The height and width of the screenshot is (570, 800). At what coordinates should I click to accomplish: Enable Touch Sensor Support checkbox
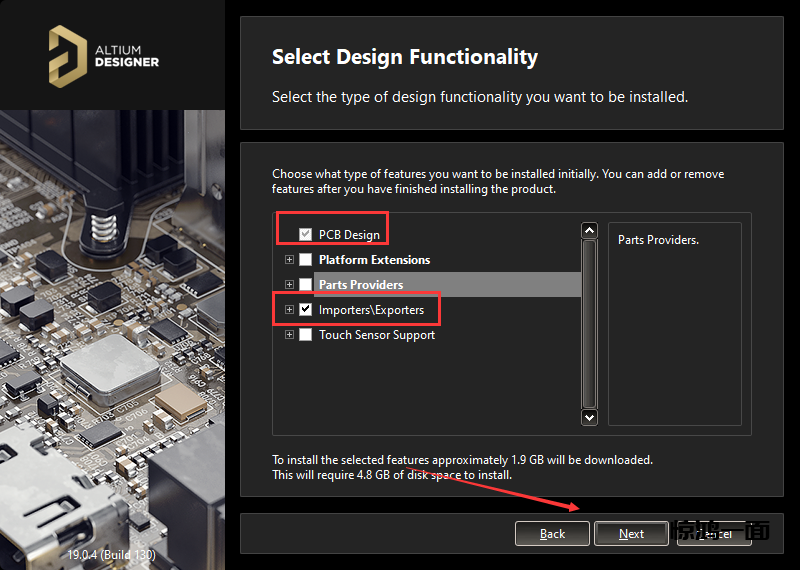(306, 335)
